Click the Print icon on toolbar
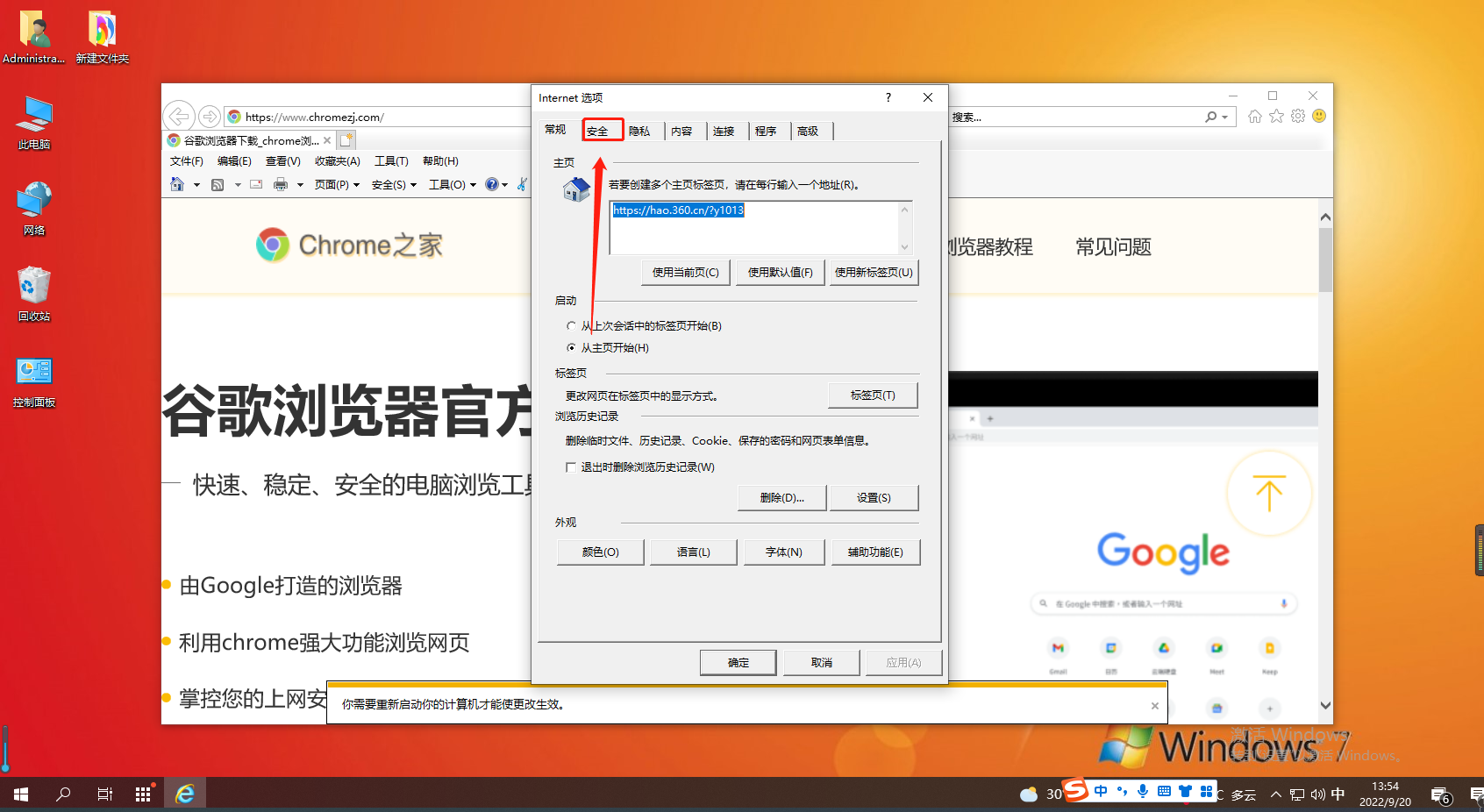1484x812 pixels. tap(282, 185)
